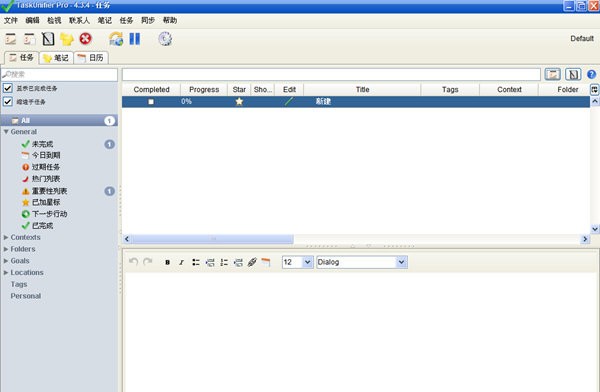
Task: Select the 重要性列表 filter
Action: point(49,191)
